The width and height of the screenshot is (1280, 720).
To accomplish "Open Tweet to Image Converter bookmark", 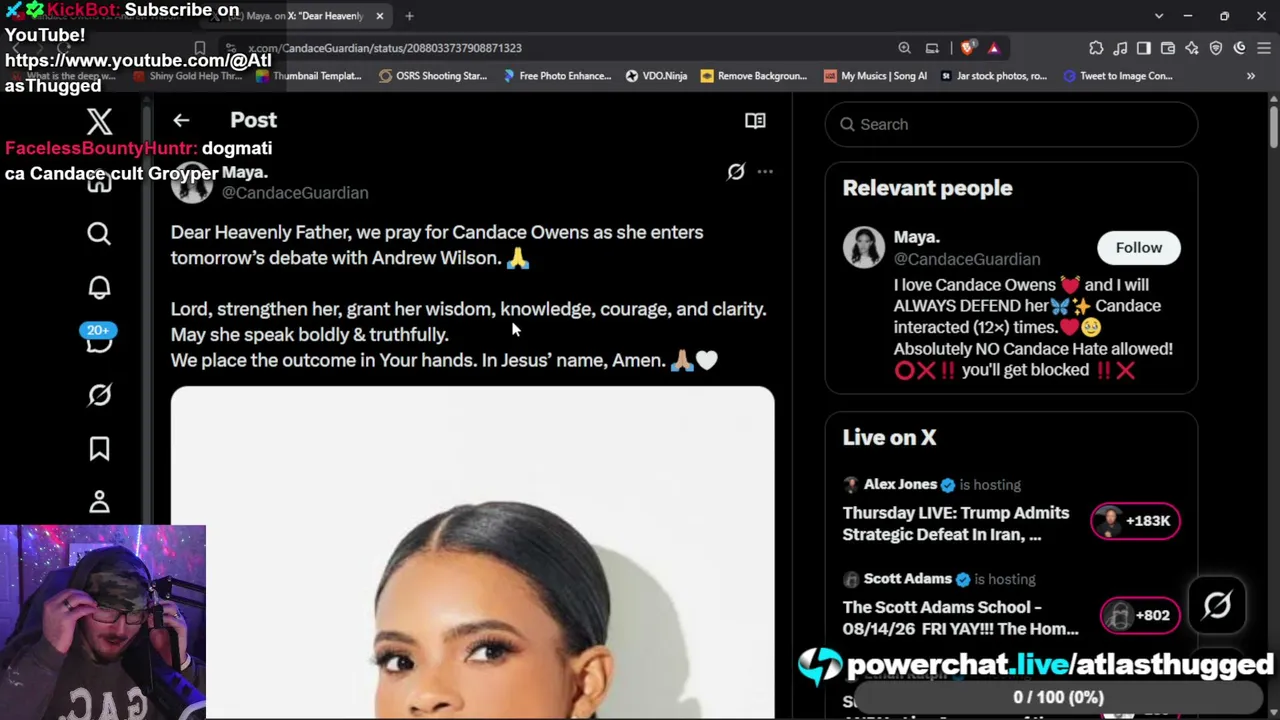I will tap(1118, 76).
